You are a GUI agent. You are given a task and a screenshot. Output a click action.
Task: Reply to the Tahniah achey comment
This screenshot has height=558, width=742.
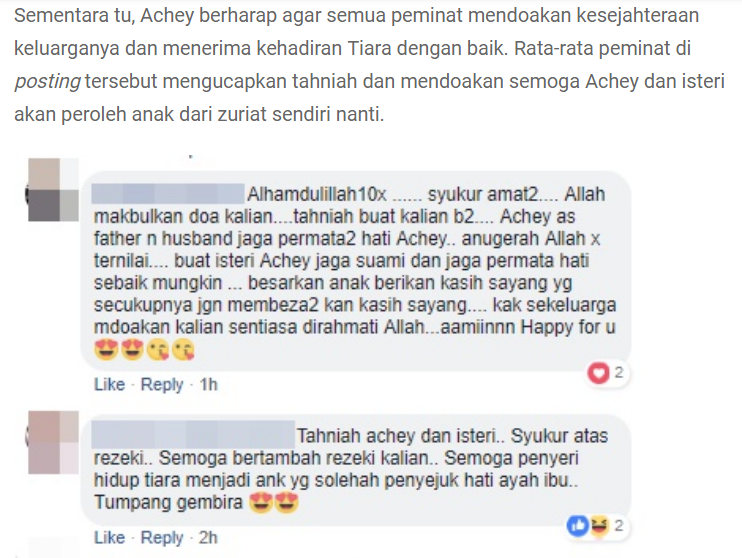(162, 538)
